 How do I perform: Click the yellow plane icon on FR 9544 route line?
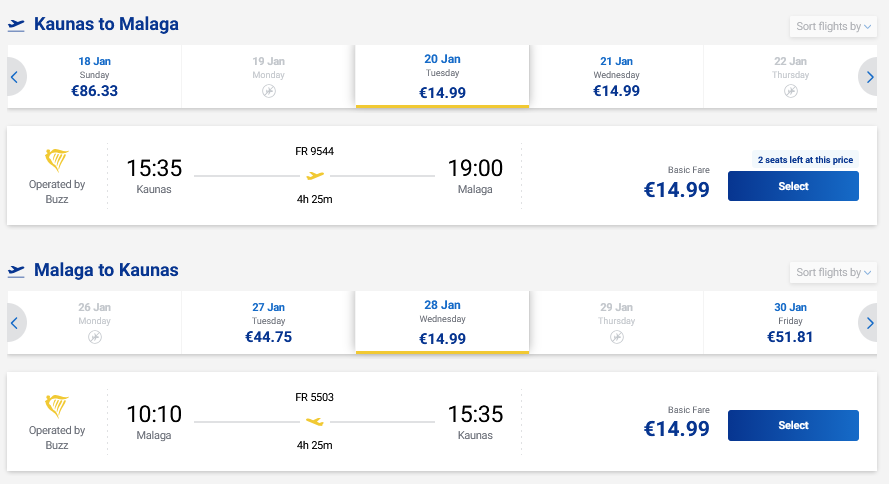click(315, 176)
